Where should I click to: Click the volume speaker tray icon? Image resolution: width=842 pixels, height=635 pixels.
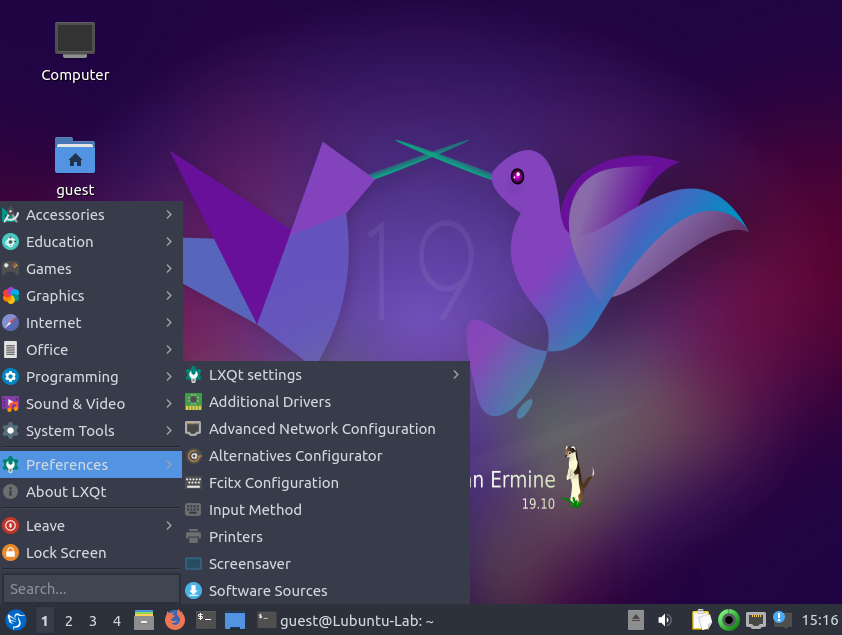pos(664,621)
